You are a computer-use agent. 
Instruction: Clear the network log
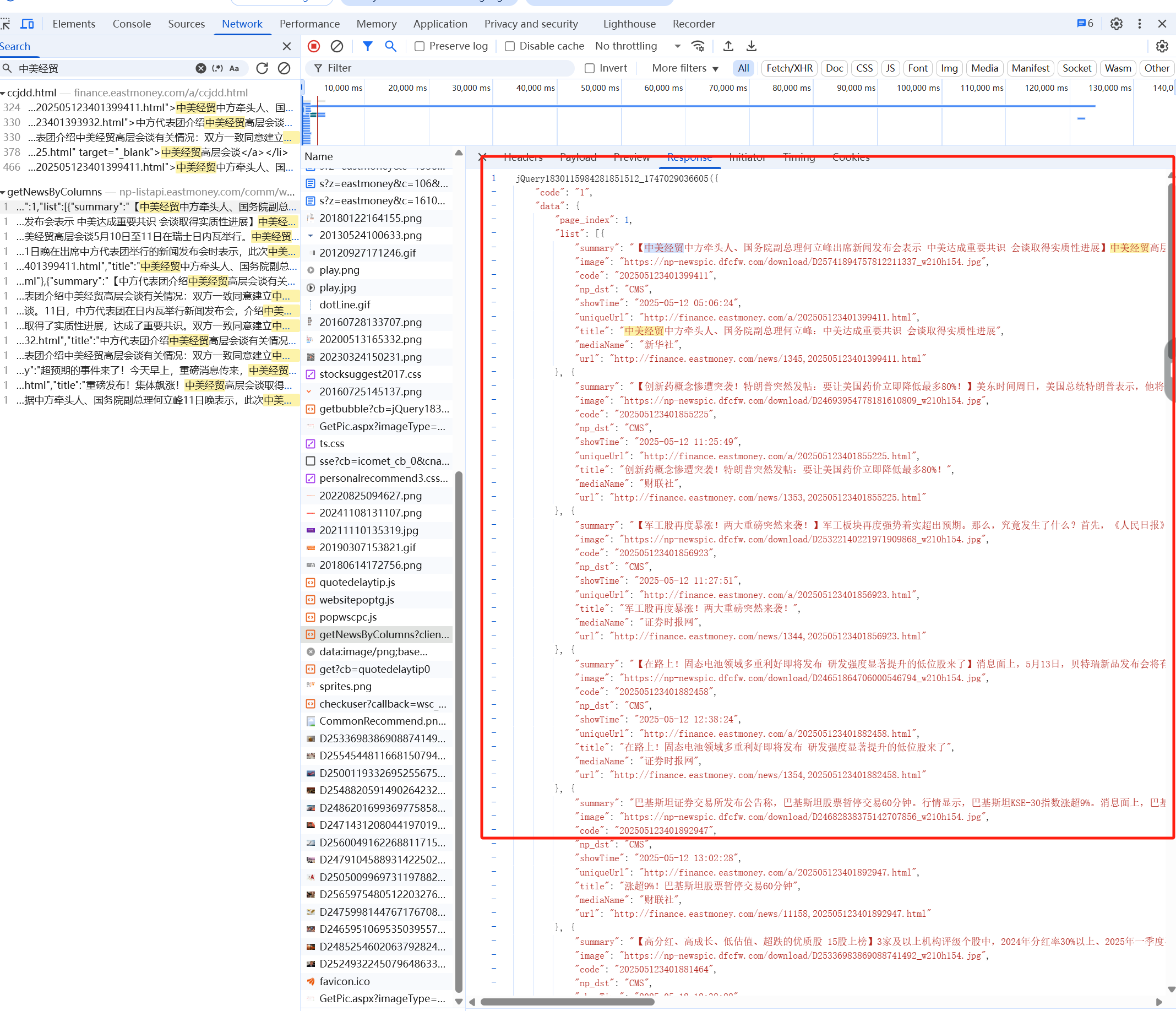click(x=337, y=46)
